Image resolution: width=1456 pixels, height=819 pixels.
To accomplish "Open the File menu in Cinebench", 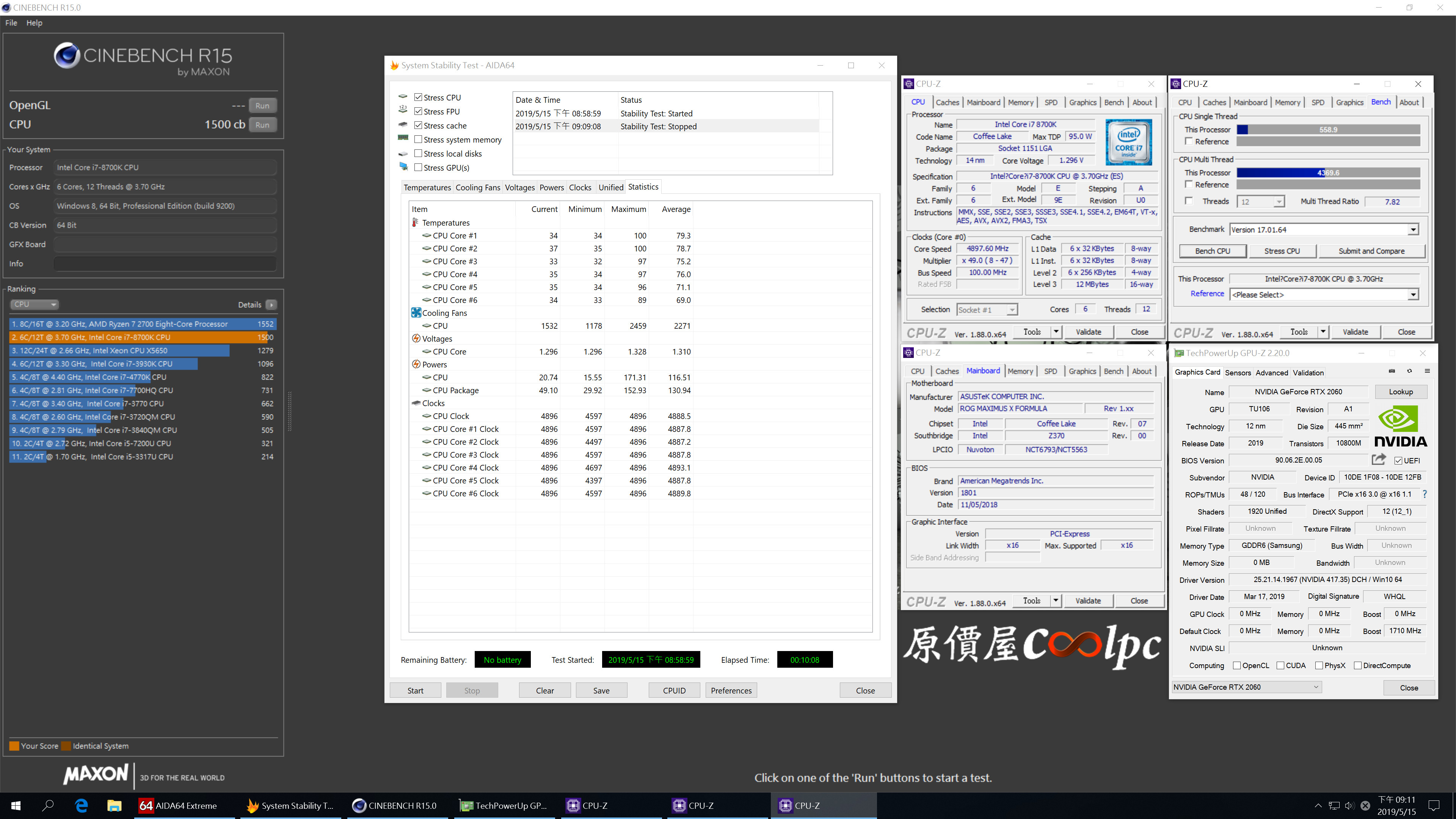I will pyautogui.click(x=11, y=23).
